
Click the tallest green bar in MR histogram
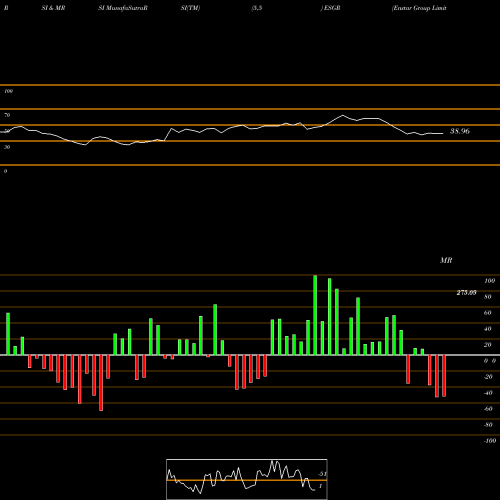pyautogui.click(x=315, y=315)
